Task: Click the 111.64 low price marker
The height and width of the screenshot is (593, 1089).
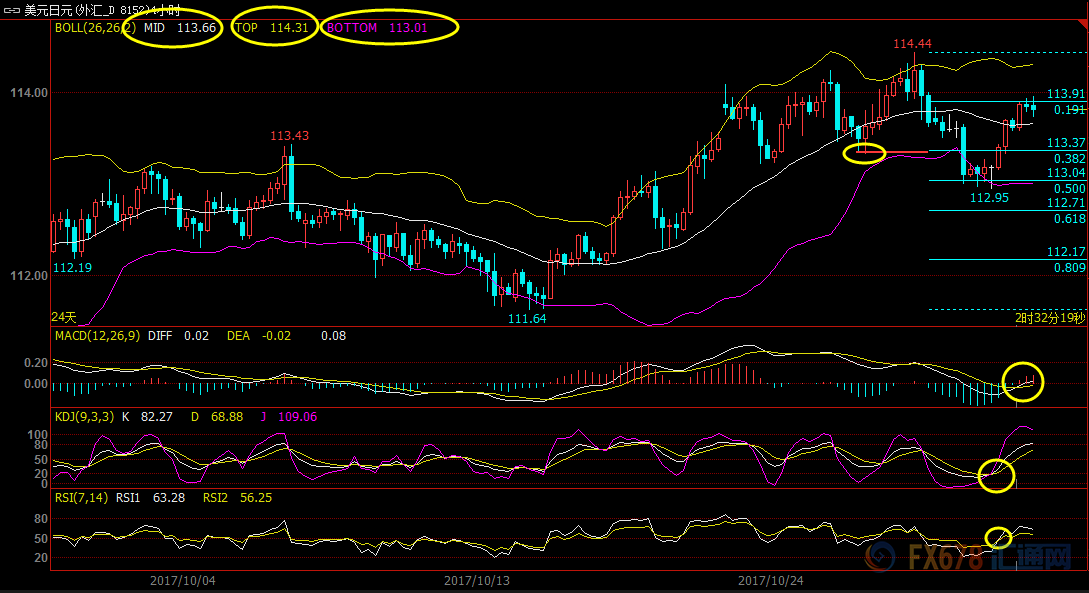Action: [x=527, y=318]
